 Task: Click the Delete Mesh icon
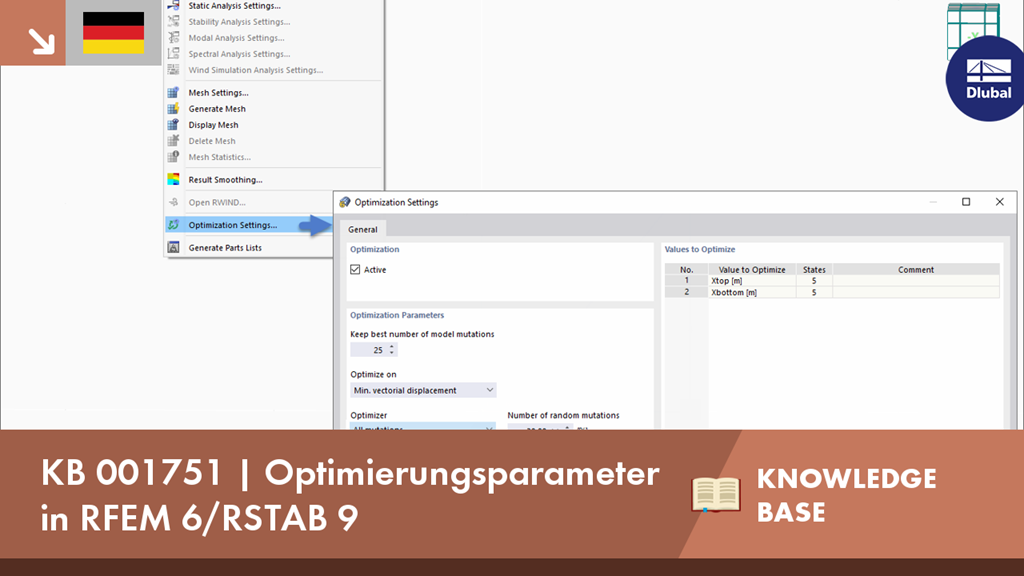click(173, 140)
